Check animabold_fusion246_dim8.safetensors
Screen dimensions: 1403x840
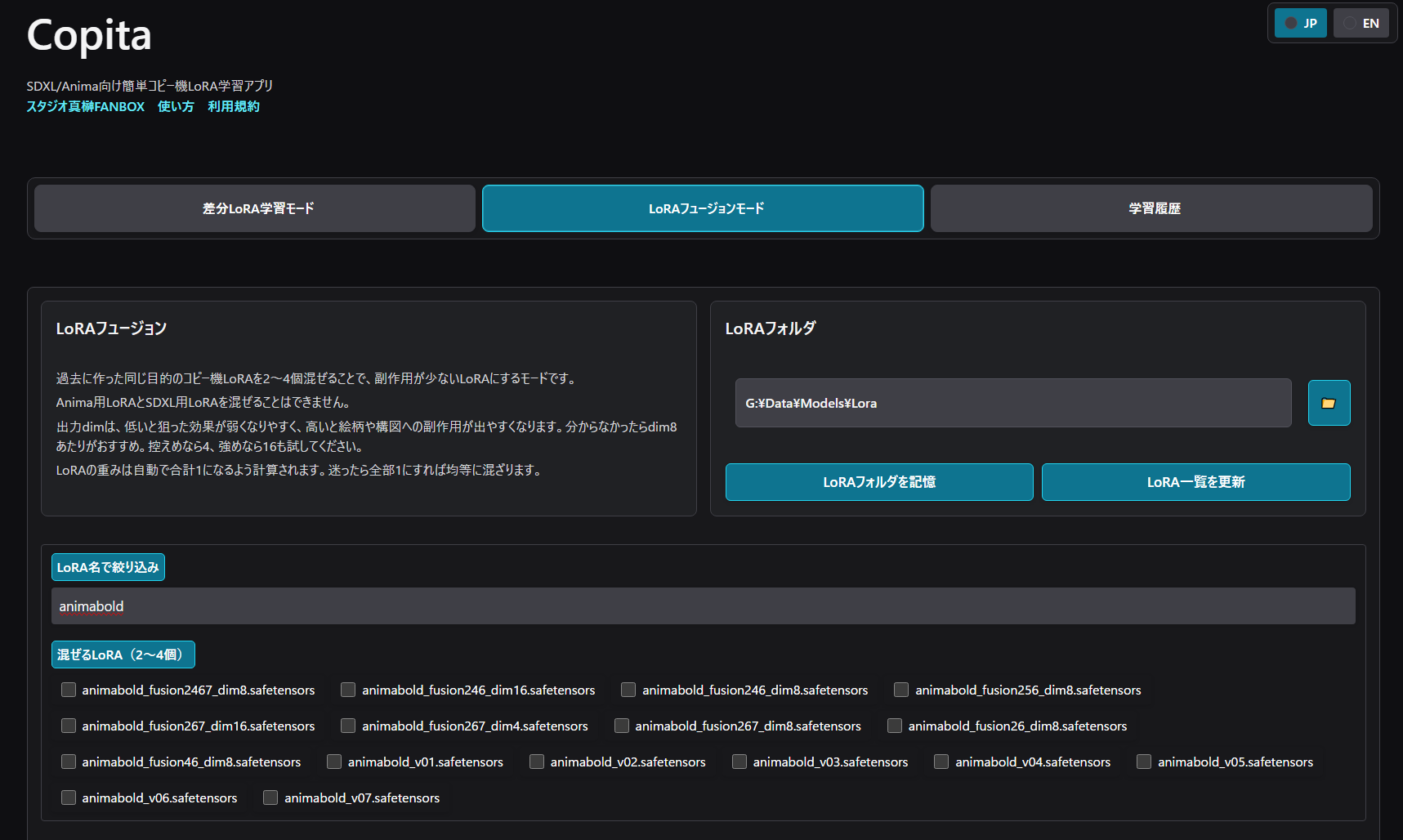pyautogui.click(x=628, y=690)
